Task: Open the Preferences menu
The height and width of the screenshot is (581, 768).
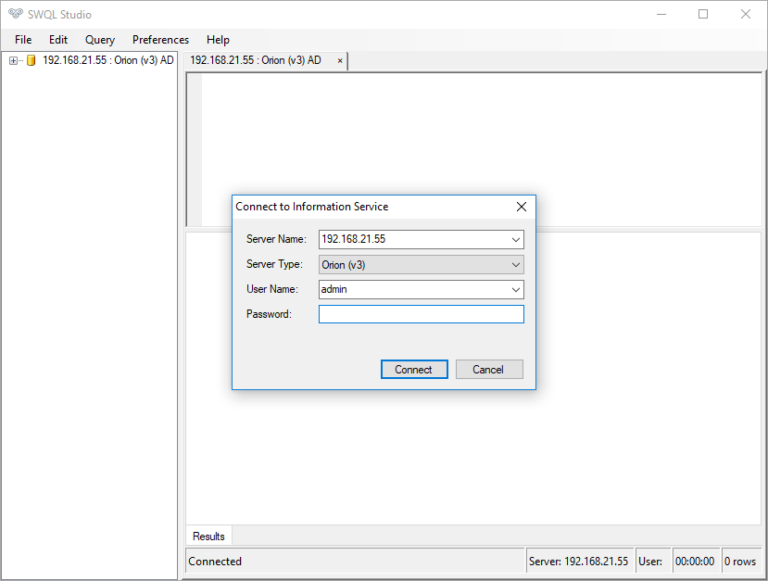Action: 160,40
